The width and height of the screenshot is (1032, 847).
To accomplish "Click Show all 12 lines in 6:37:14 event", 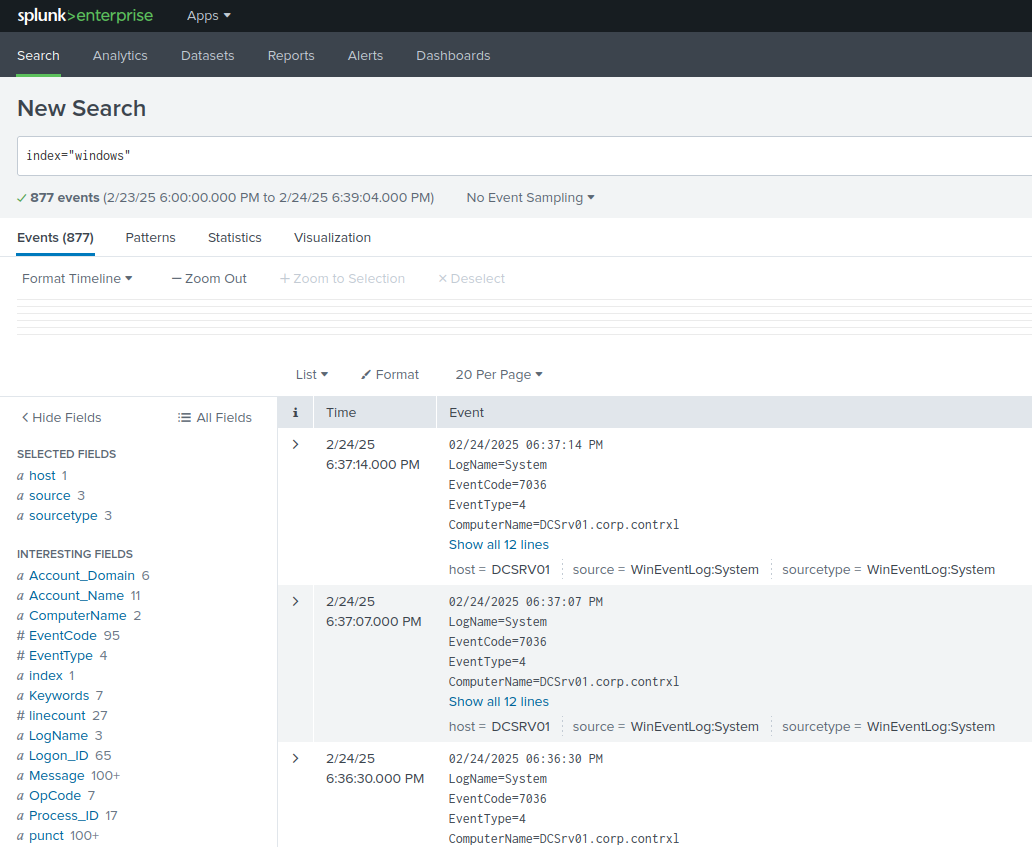I will [x=498, y=545].
